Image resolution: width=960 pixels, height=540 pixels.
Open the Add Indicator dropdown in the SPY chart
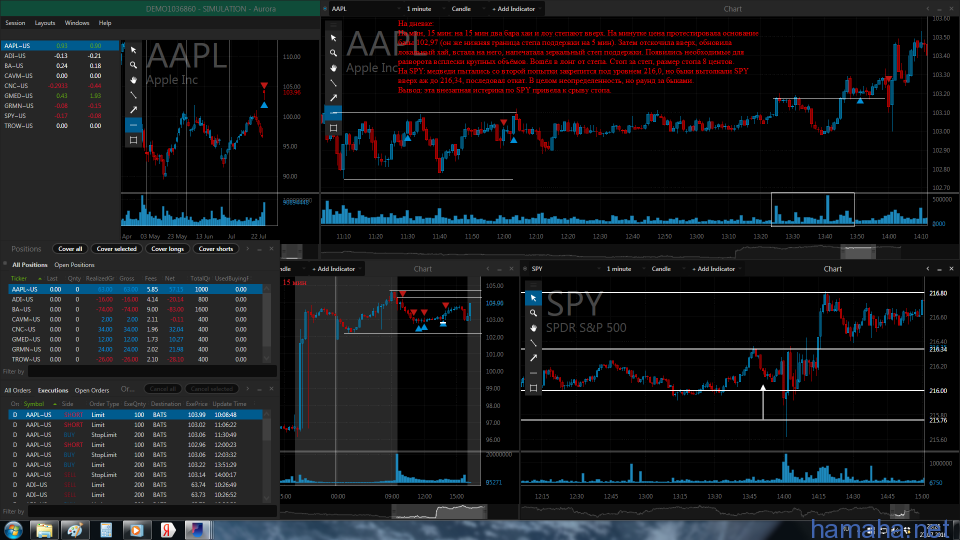tap(716, 269)
